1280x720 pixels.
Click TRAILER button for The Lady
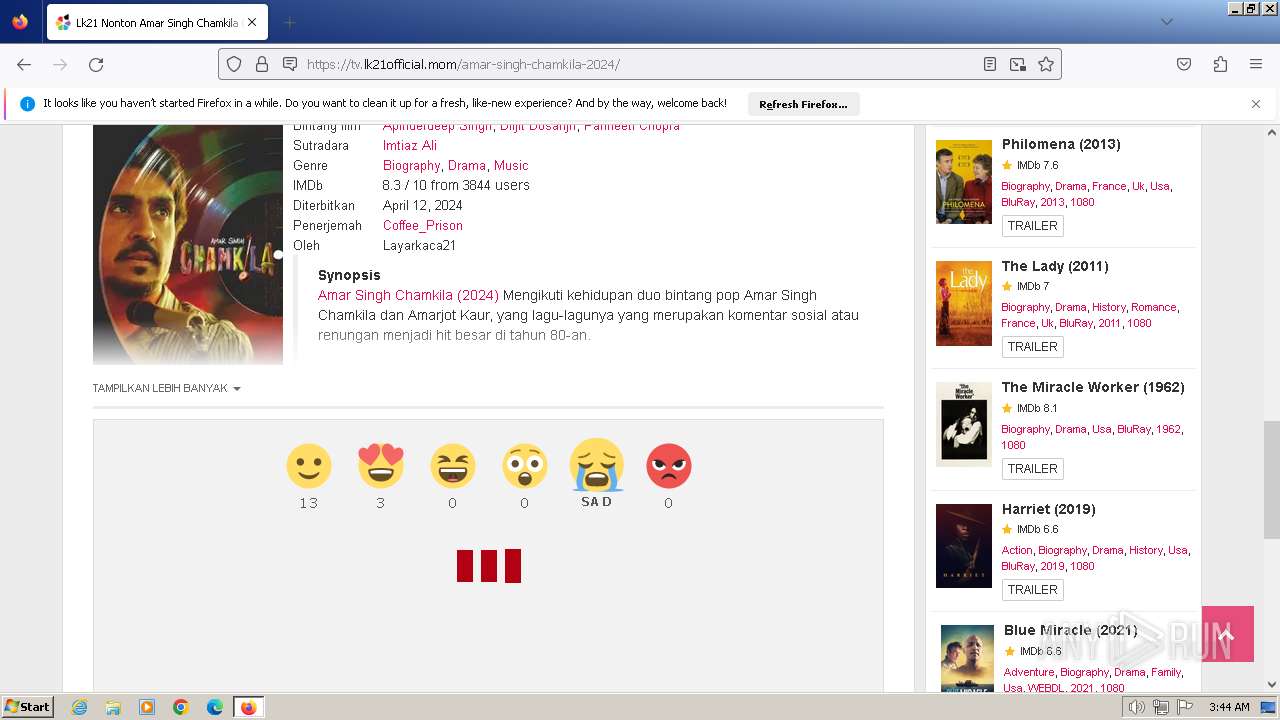[x=1033, y=347]
